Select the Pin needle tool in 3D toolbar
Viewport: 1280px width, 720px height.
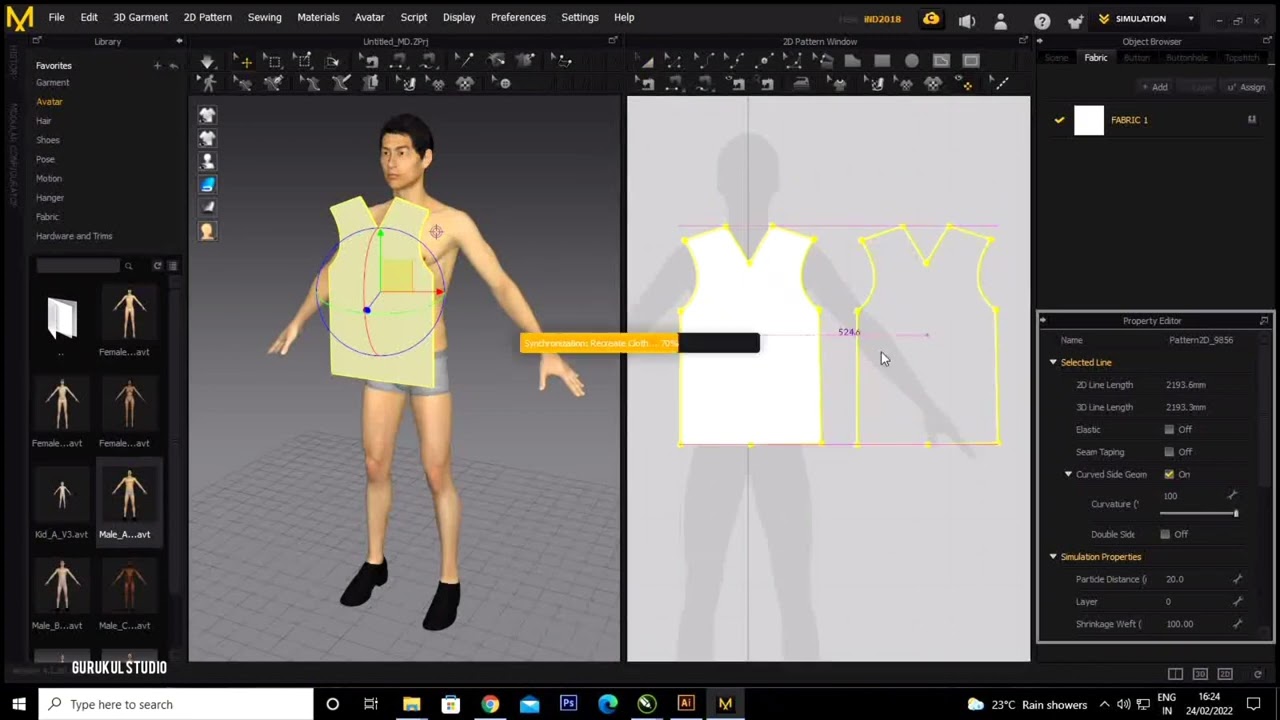pos(465,61)
